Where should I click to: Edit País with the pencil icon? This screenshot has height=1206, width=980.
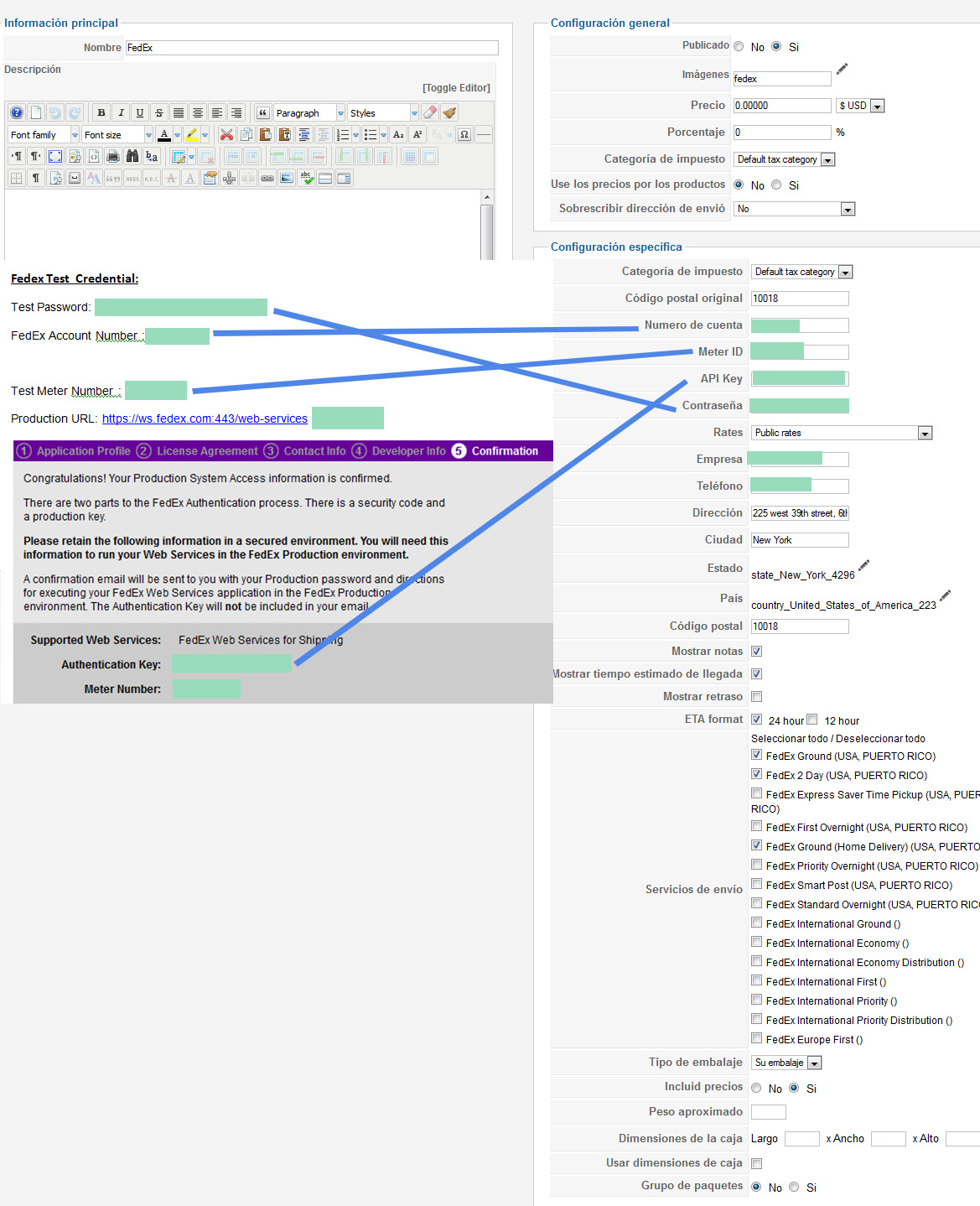coord(946,595)
